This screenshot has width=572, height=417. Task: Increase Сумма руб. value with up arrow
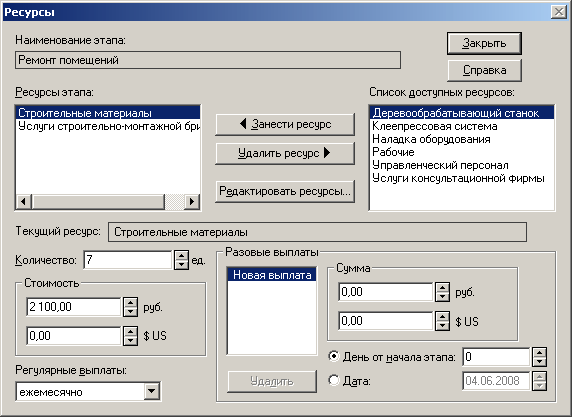click(442, 287)
